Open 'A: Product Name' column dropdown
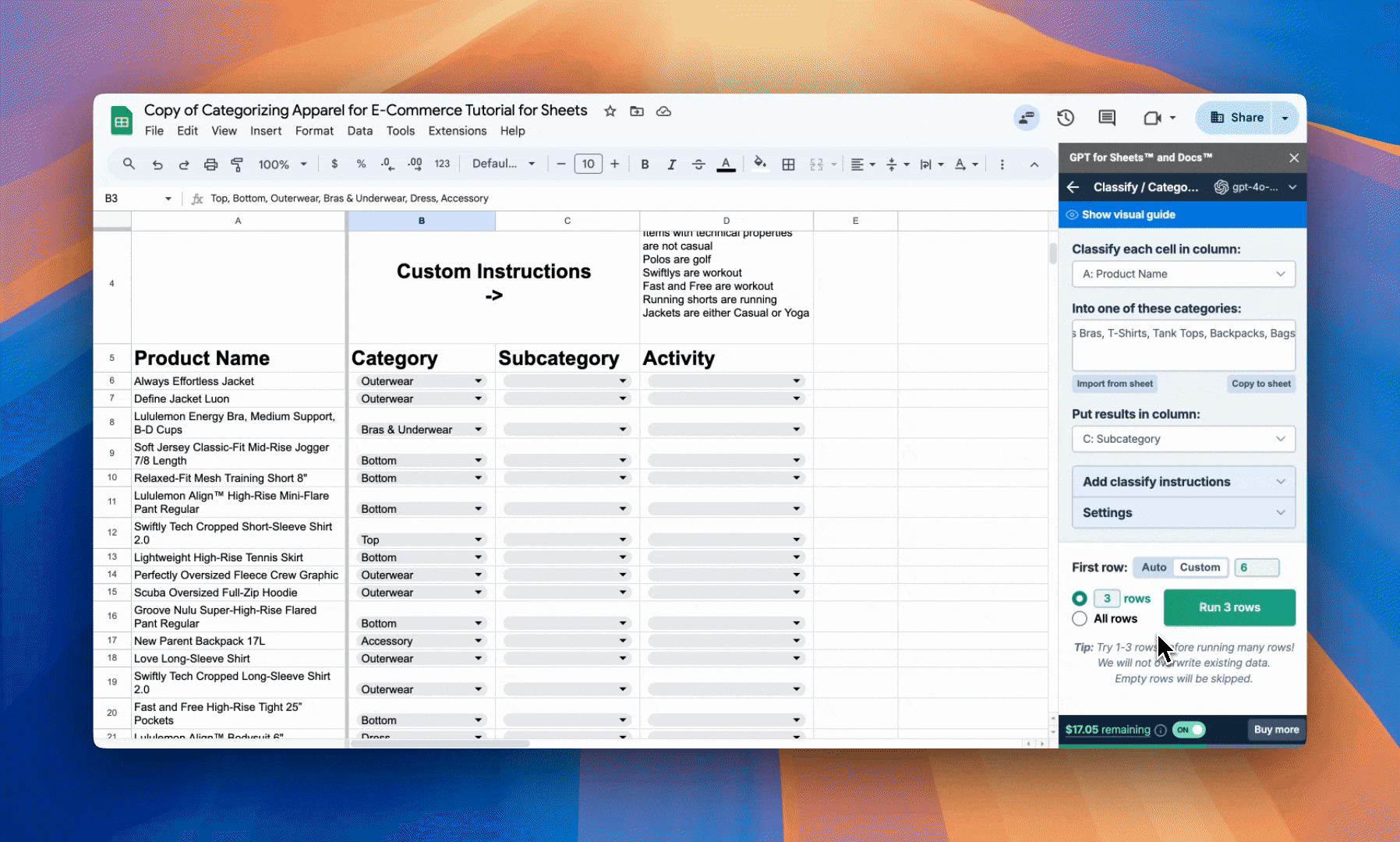 1183,274
